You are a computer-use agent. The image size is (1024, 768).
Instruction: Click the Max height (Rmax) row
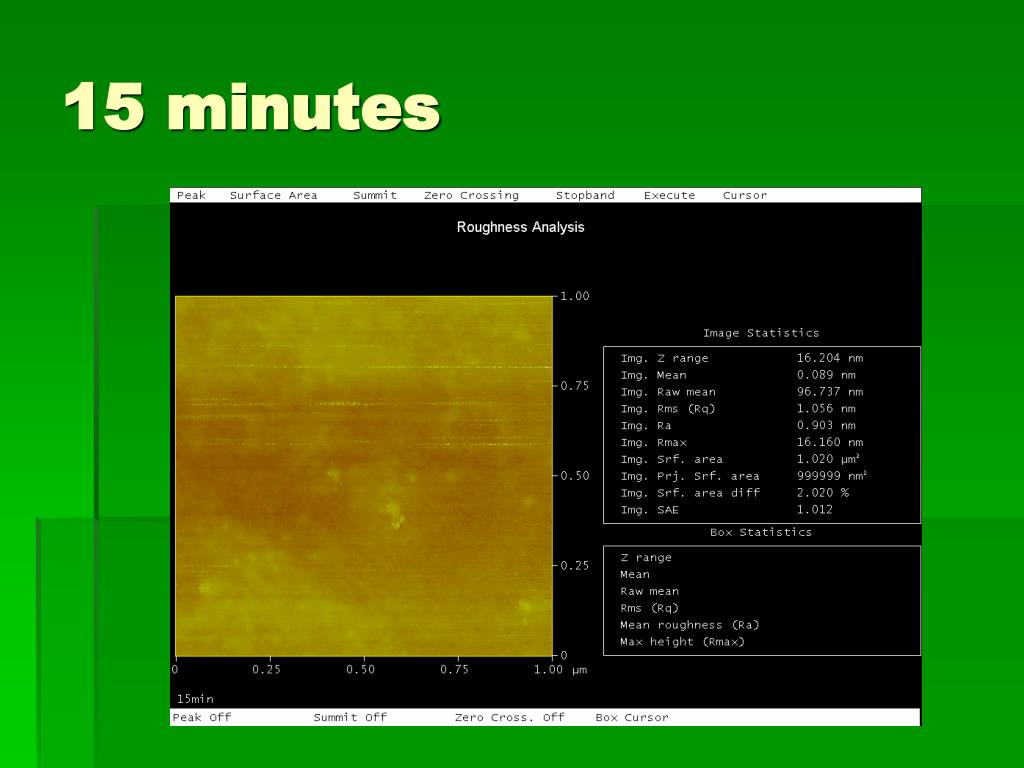(682, 642)
